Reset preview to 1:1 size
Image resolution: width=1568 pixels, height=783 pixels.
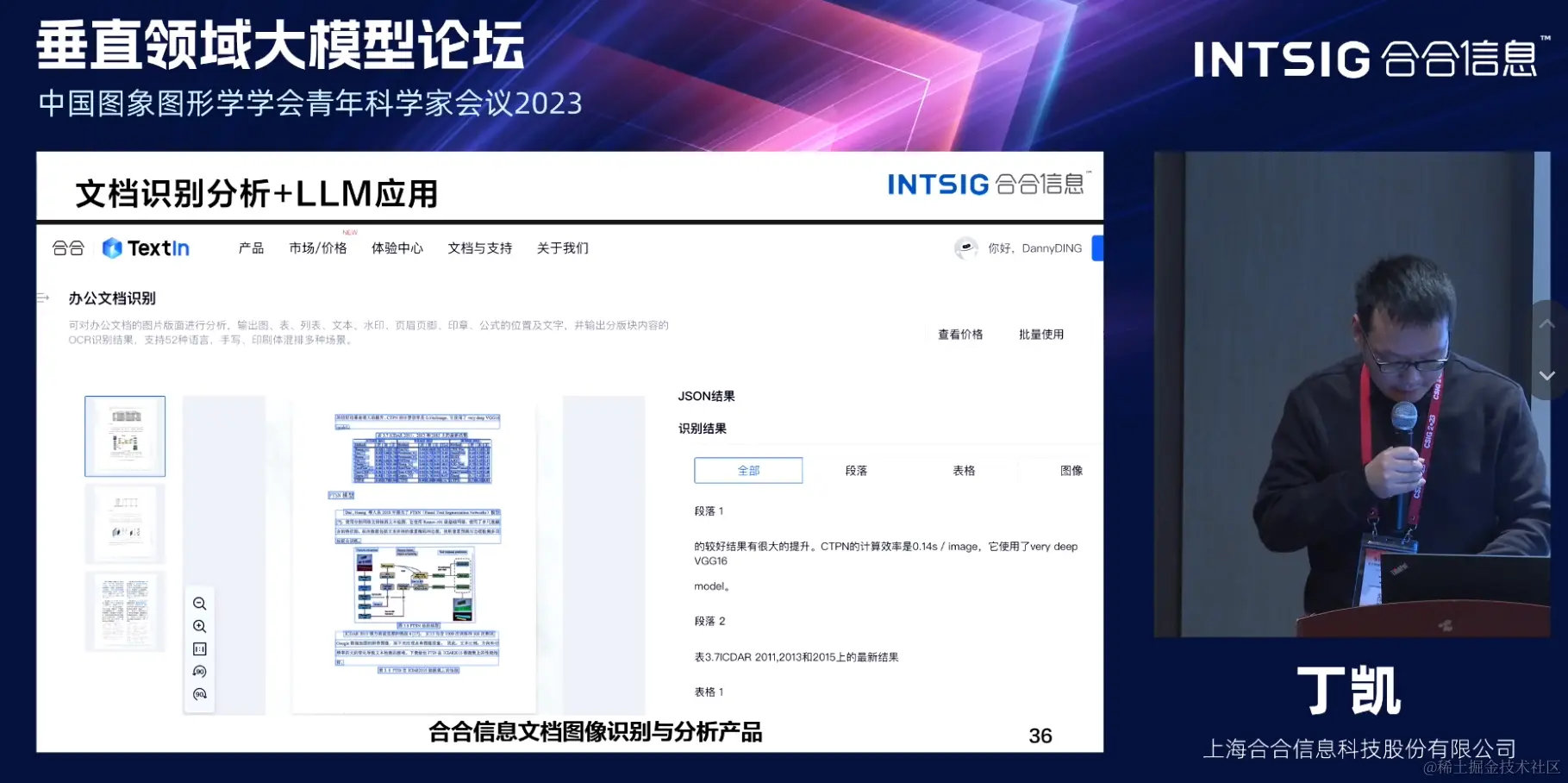[199, 649]
